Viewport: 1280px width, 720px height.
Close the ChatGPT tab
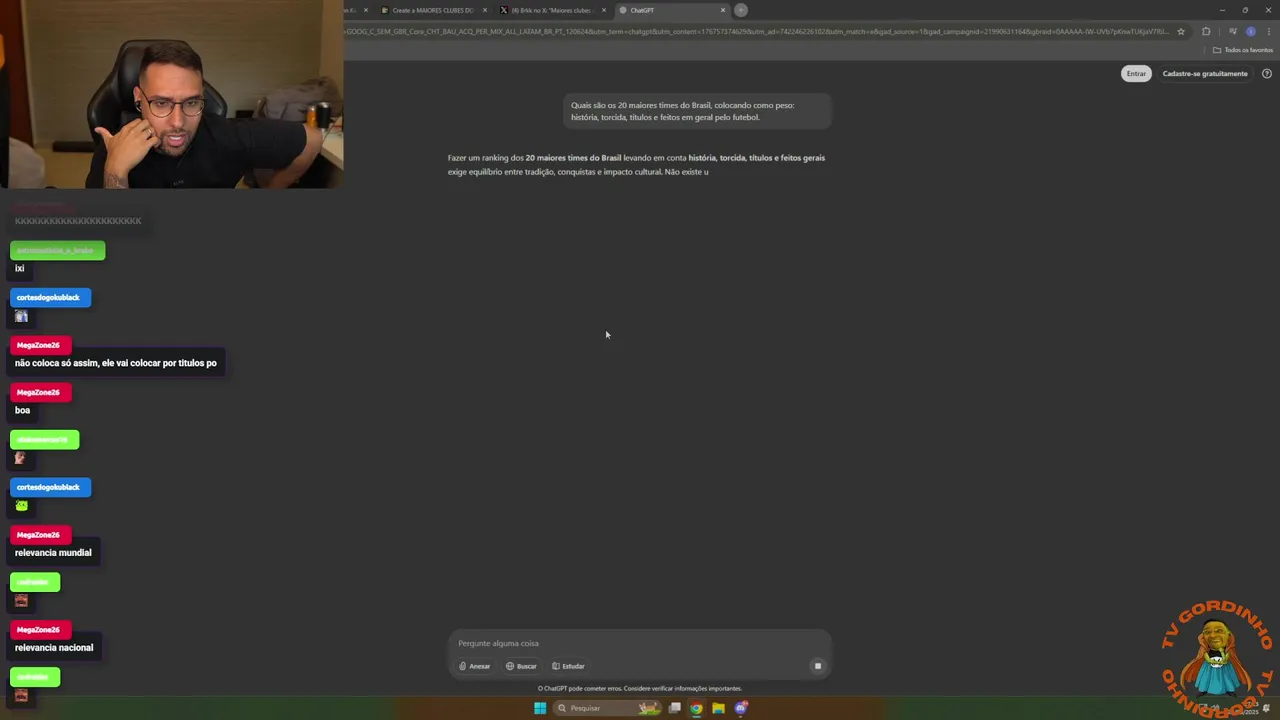(x=723, y=10)
